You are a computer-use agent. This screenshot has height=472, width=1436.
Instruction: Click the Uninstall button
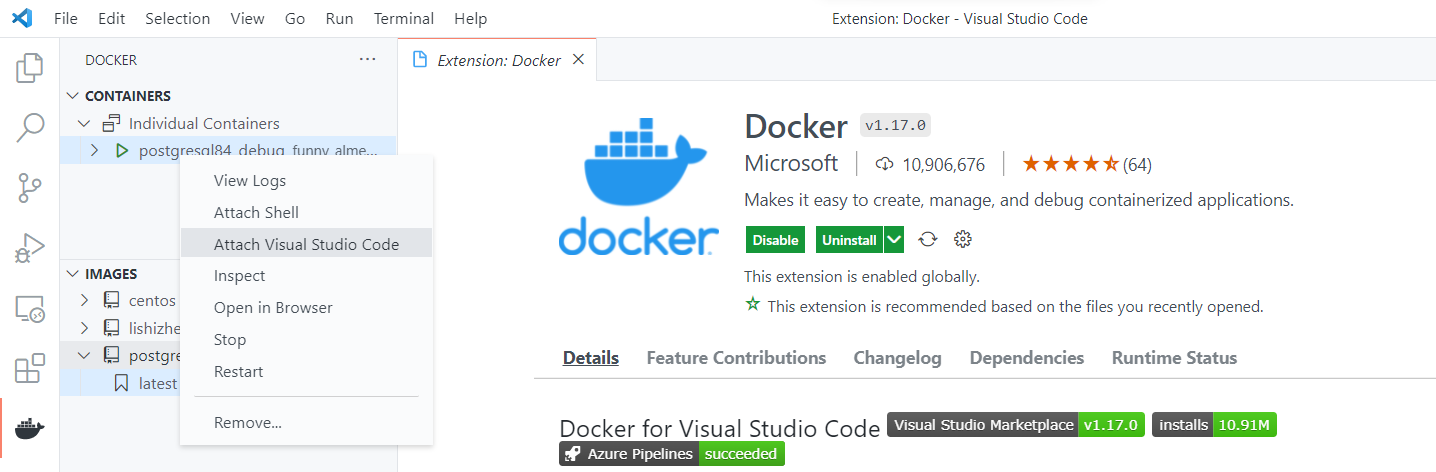pos(849,240)
